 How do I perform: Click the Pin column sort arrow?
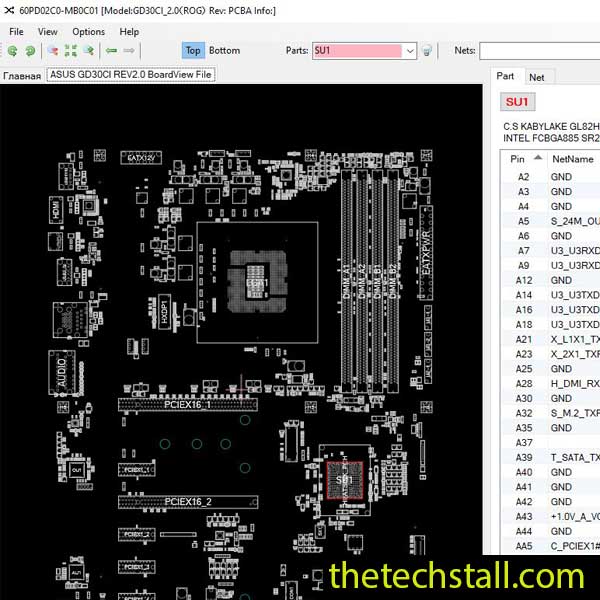click(538, 157)
